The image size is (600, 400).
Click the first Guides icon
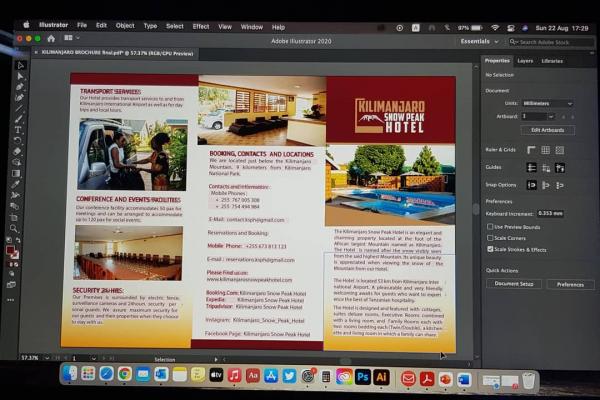tap(531, 167)
